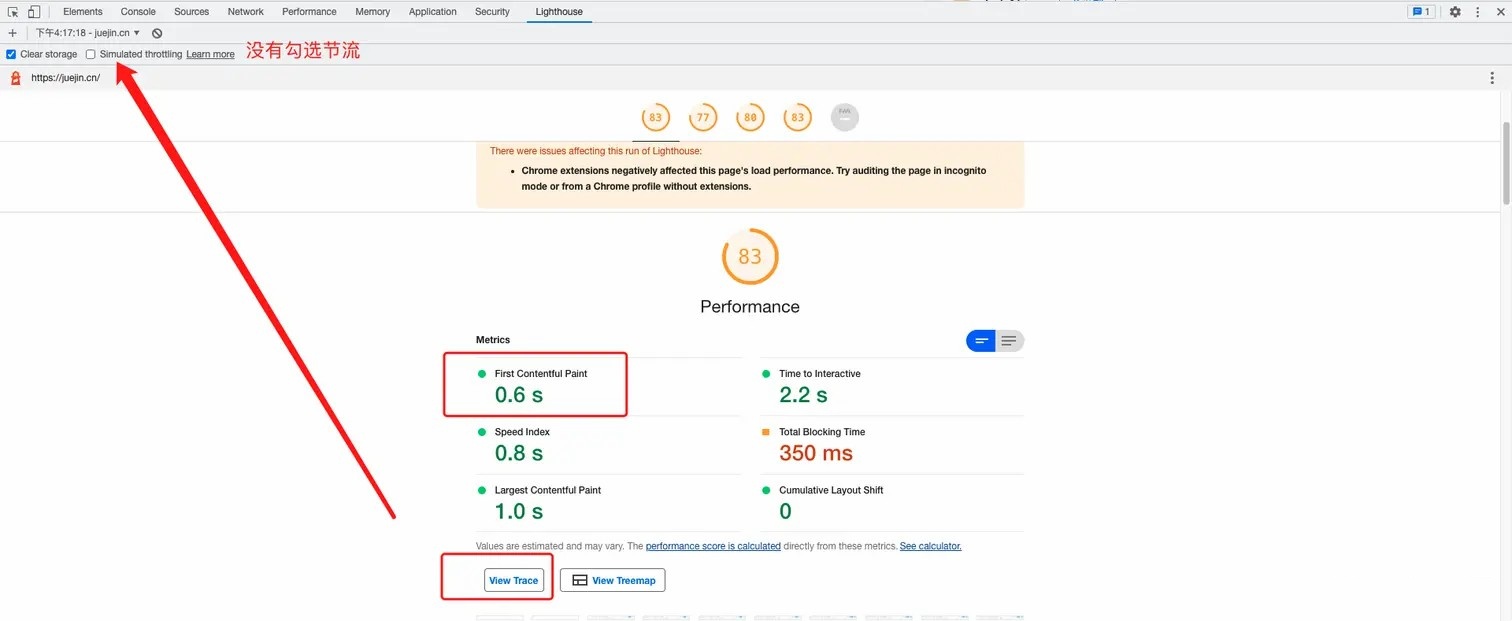Screen dimensions: 1512x621
Task: Open DevTools three-dot customize menu
Action: point(1477,12)
